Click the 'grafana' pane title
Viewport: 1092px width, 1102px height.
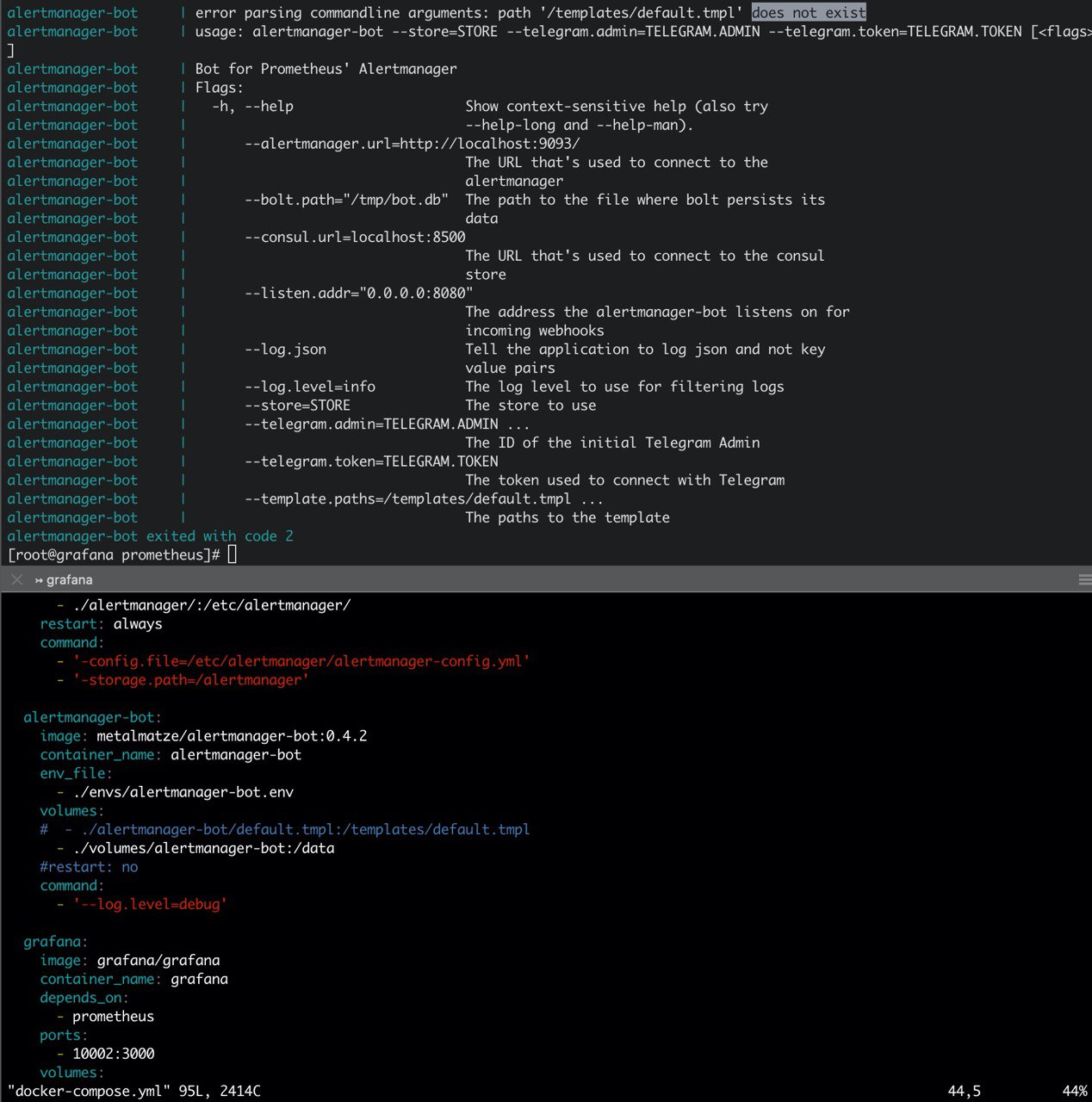pos(69,579)
